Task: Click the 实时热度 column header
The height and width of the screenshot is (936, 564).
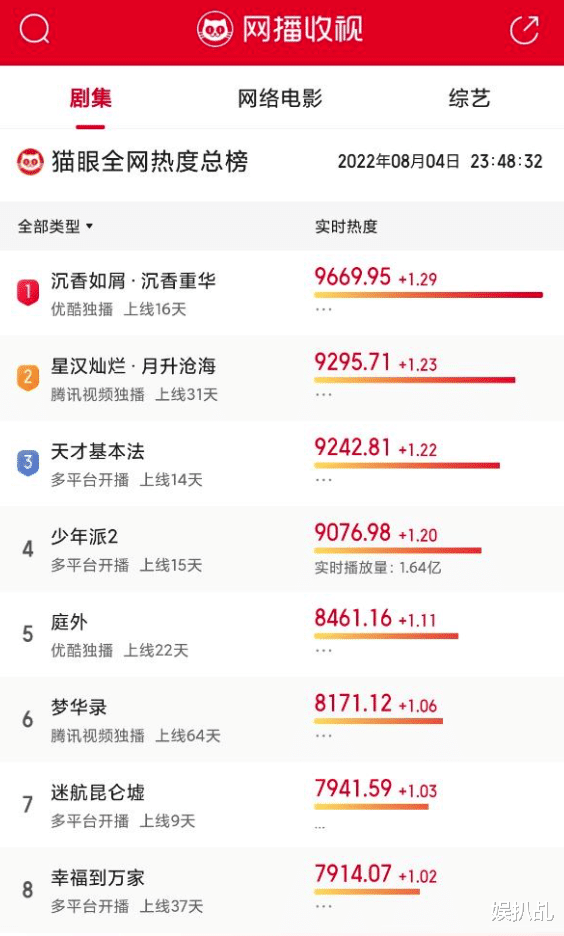Action: 346,226
